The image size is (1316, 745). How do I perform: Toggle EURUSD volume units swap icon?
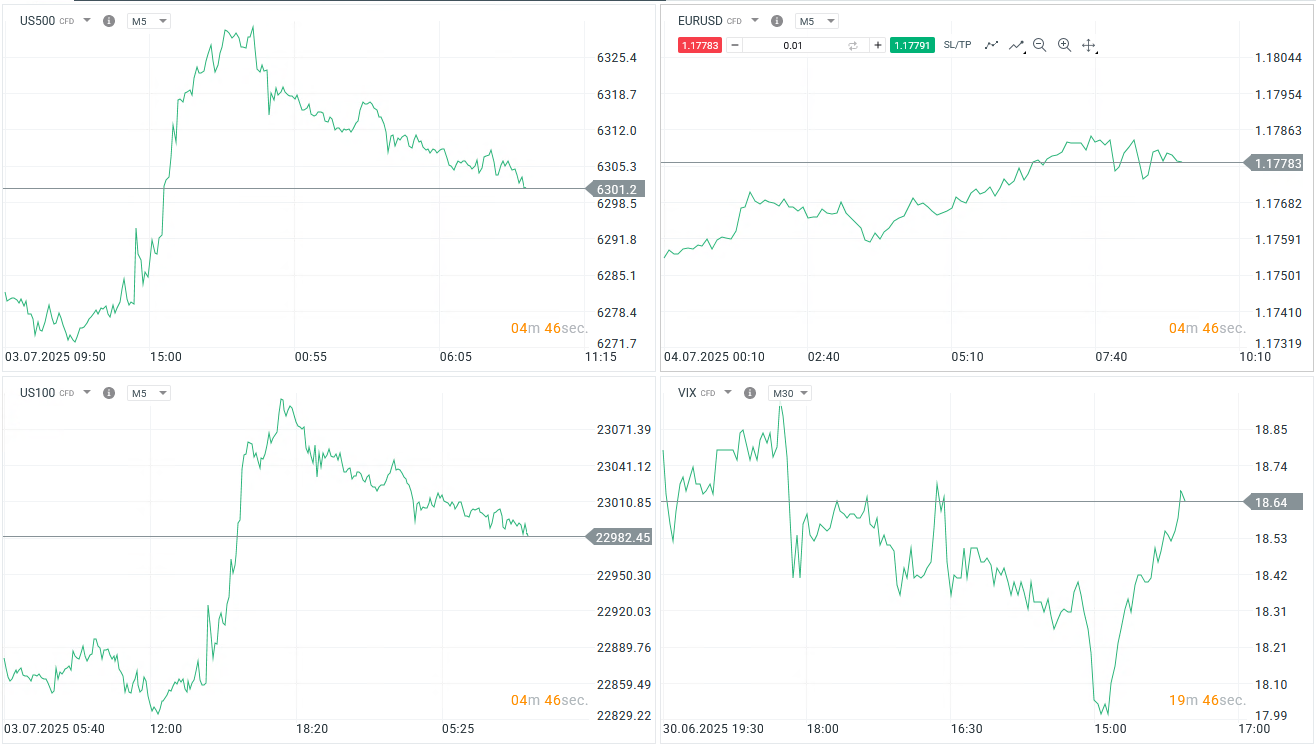coord(853,45)
